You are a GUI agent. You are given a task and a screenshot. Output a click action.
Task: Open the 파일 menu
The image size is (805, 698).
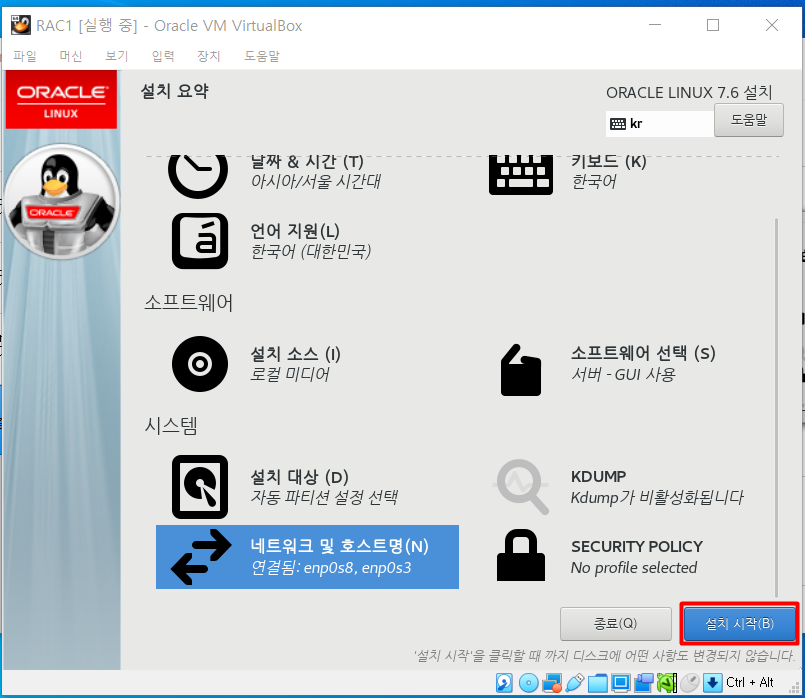(25, 55)
